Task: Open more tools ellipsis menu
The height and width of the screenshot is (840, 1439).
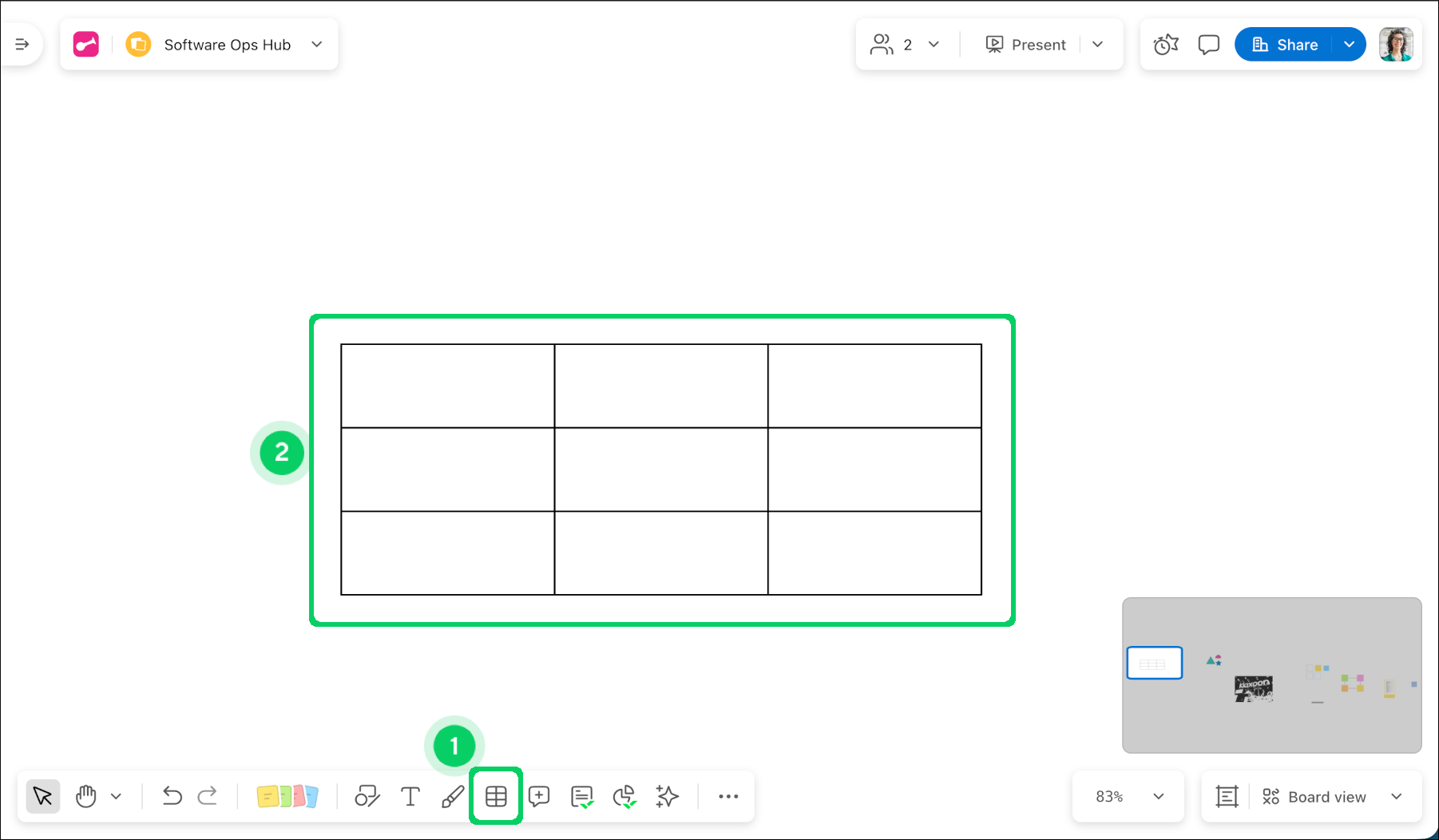Action: tap(727, 796)
